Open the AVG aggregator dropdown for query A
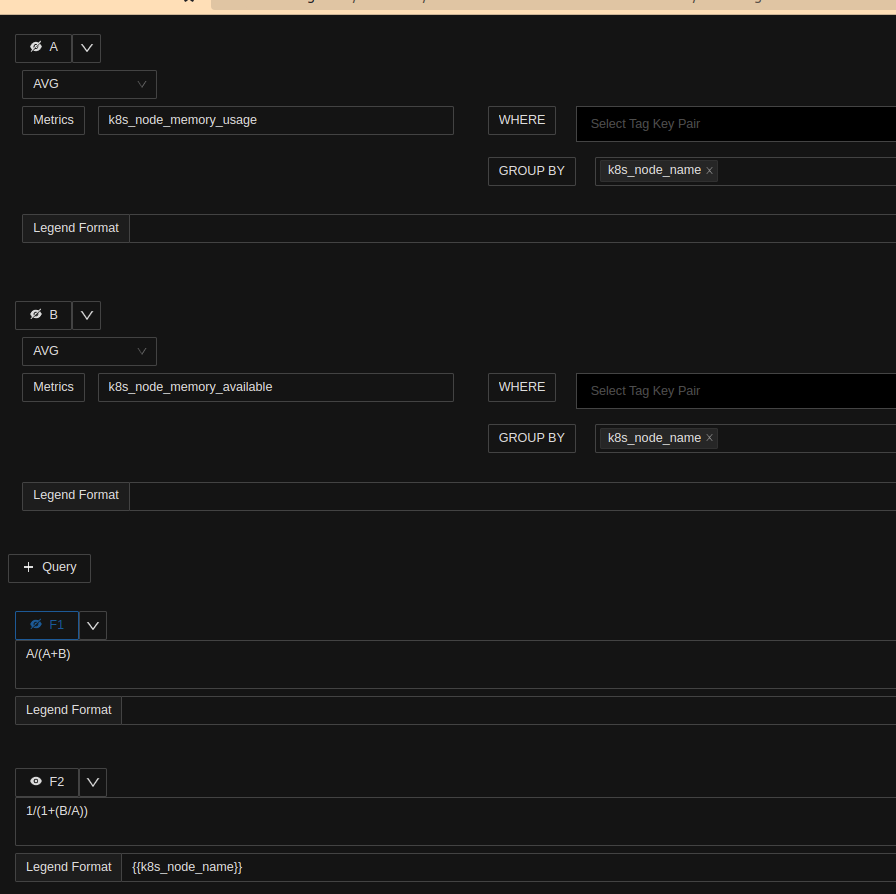 89,84
